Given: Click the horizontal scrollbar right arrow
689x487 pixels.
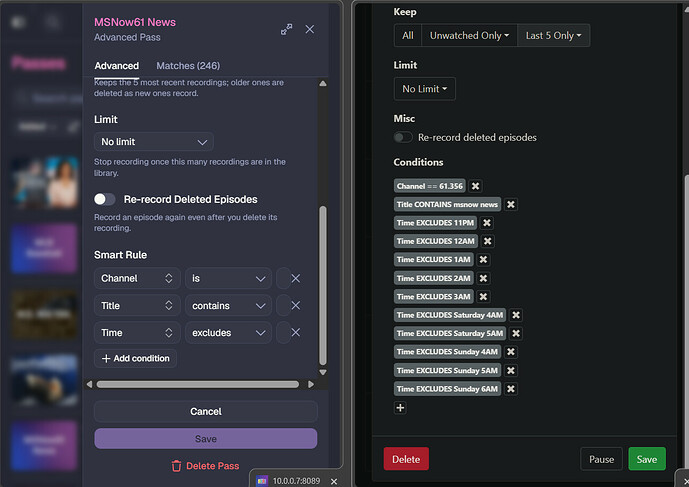Looking at the screenshot, I should point(311,384).
